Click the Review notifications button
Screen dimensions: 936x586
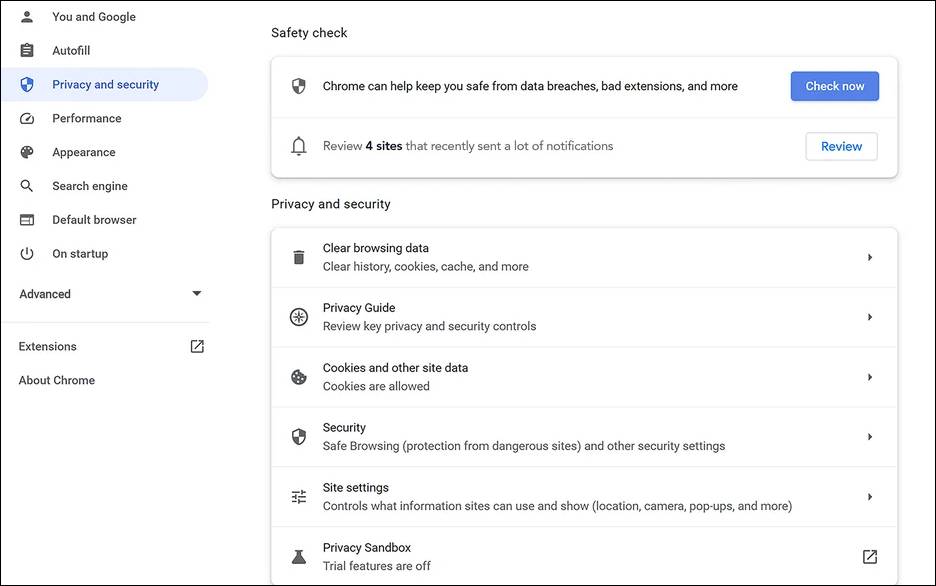[x=841, y=146]
